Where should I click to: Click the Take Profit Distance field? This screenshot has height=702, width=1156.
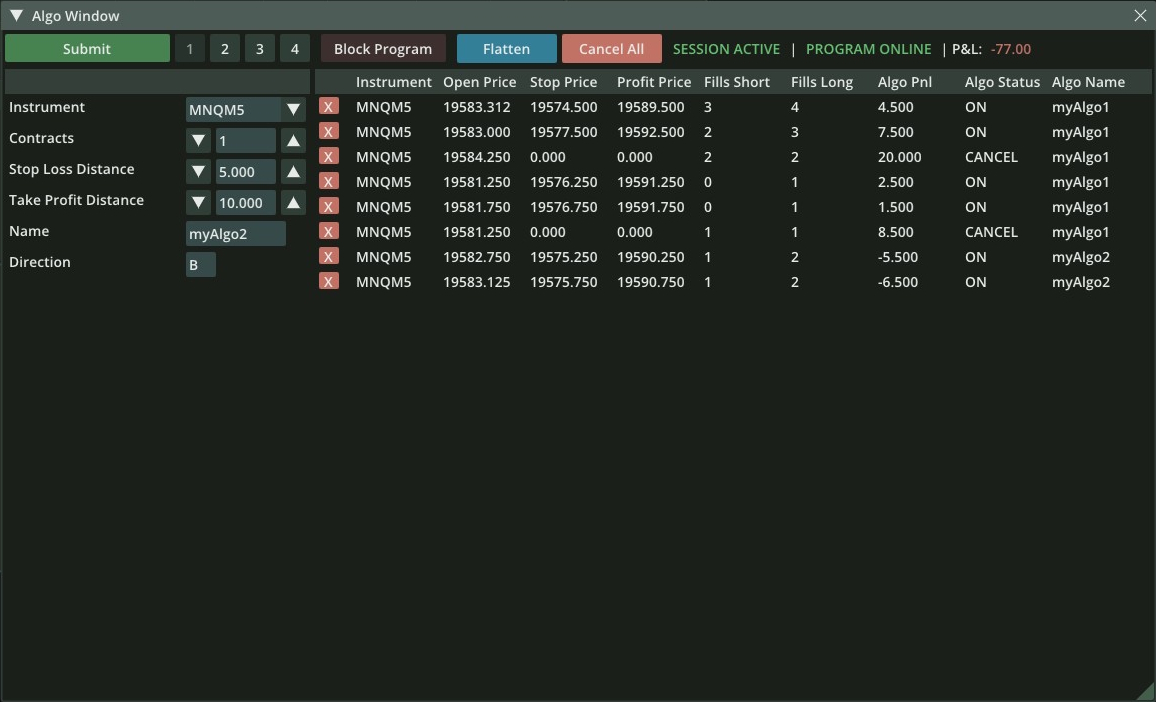(x=246, y=203)
